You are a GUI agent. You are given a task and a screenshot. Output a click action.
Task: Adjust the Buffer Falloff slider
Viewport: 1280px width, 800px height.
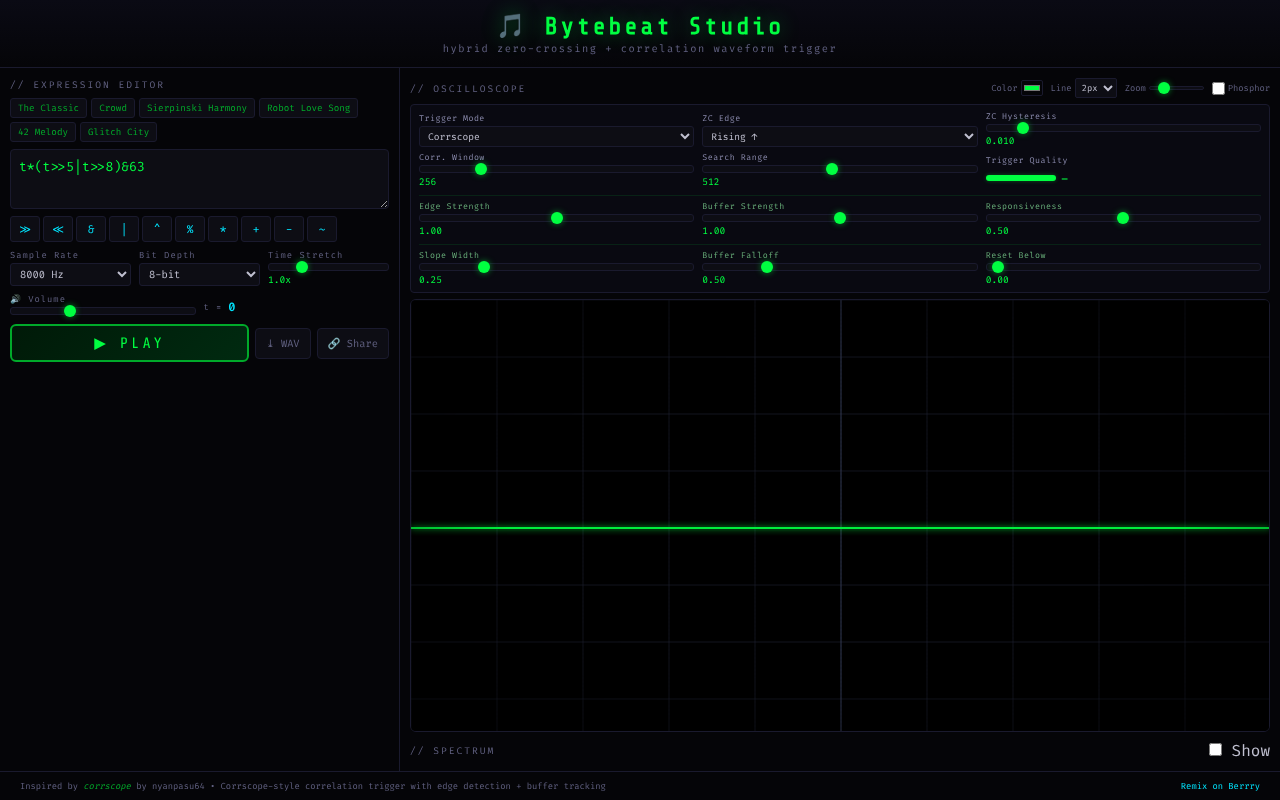coord(840,267)
